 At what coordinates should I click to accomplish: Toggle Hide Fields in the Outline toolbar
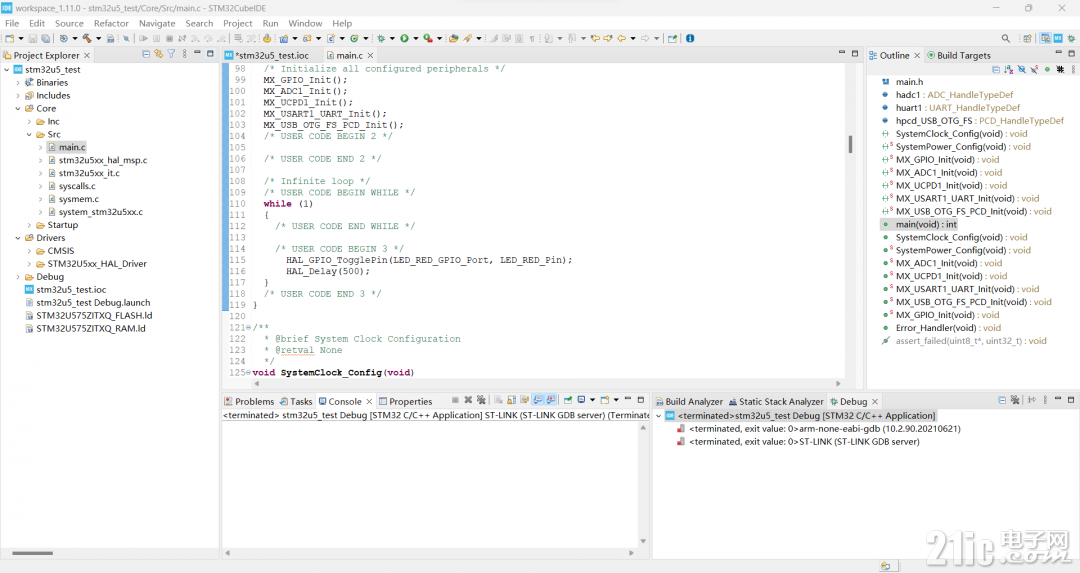click(1021, 70)
